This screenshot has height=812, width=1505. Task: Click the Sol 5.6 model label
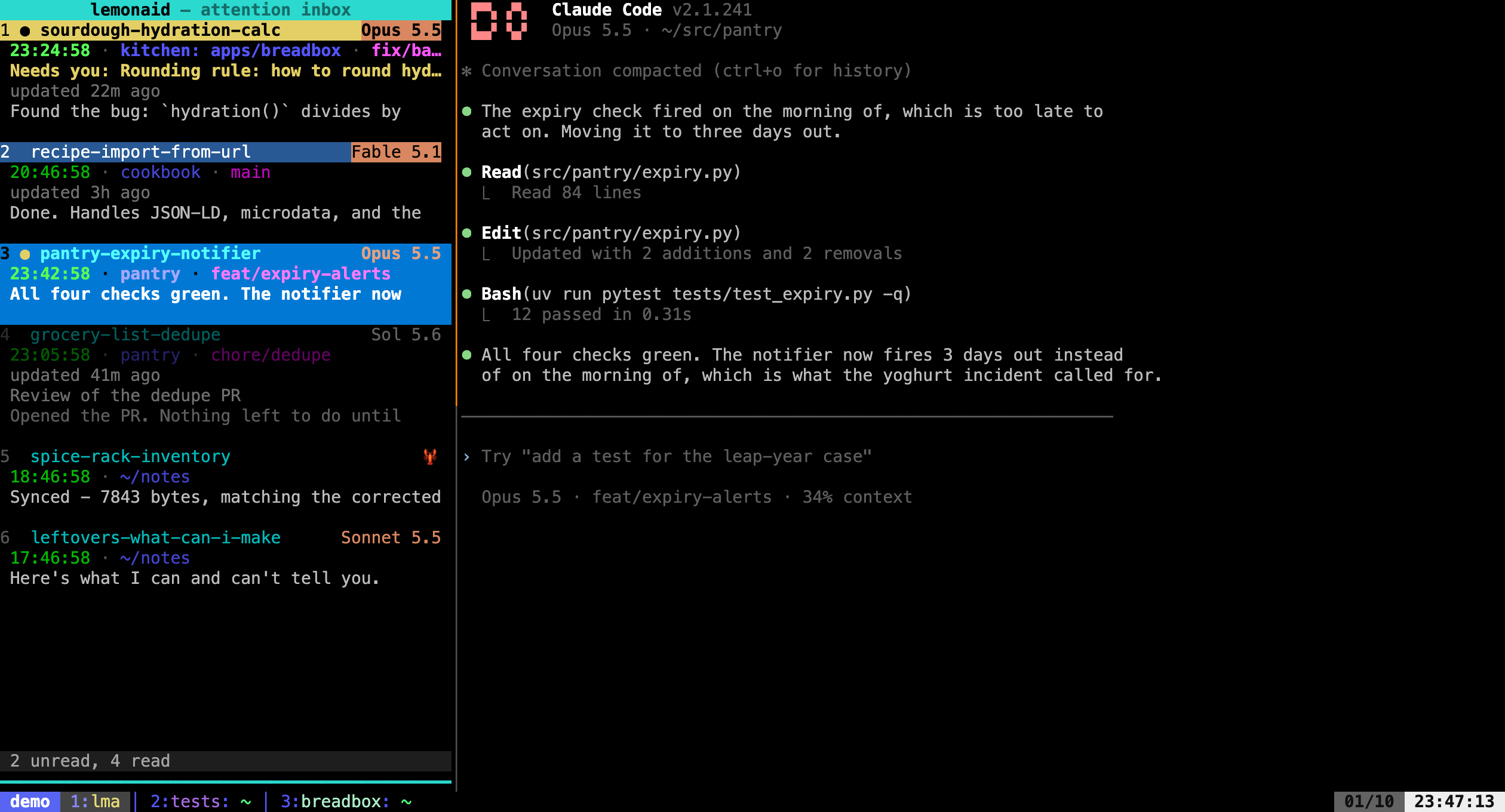(x=406, y=335)
